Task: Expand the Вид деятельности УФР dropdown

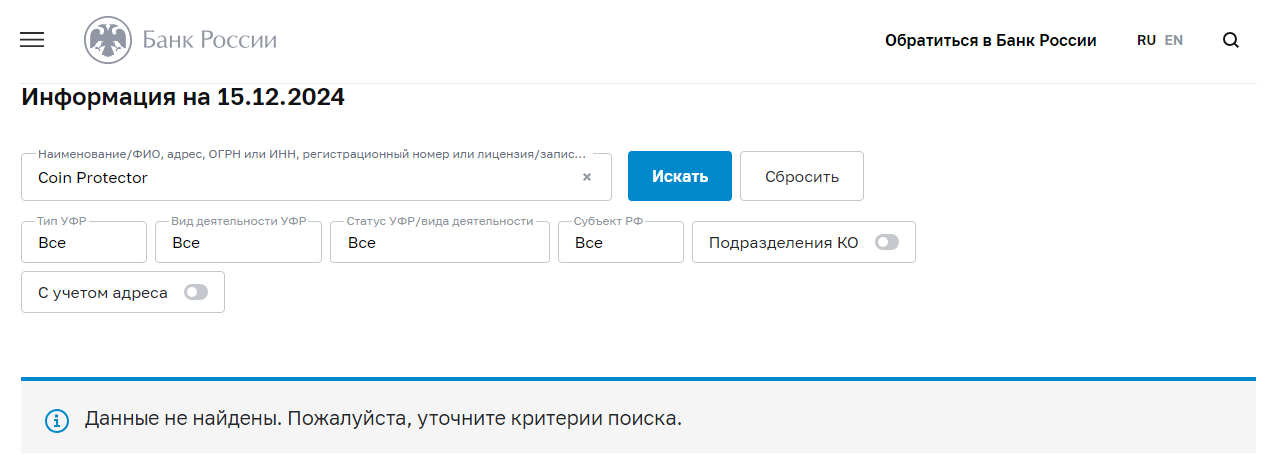Action: click(238, 242)
